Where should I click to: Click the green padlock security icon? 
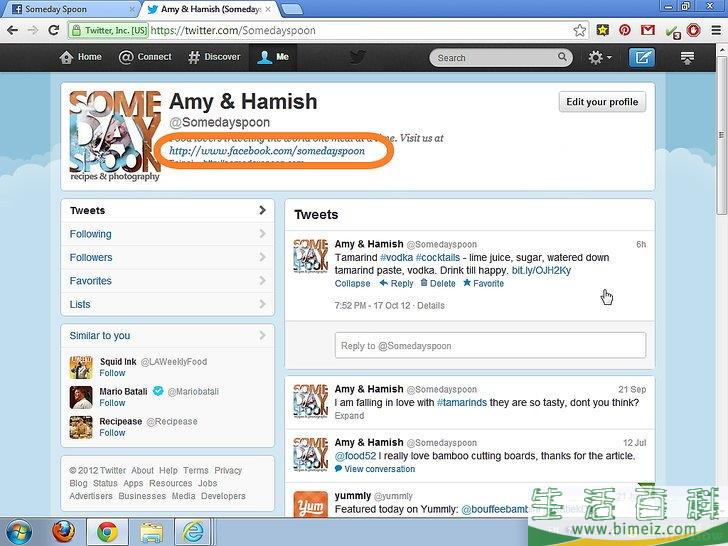coord(76,31)
